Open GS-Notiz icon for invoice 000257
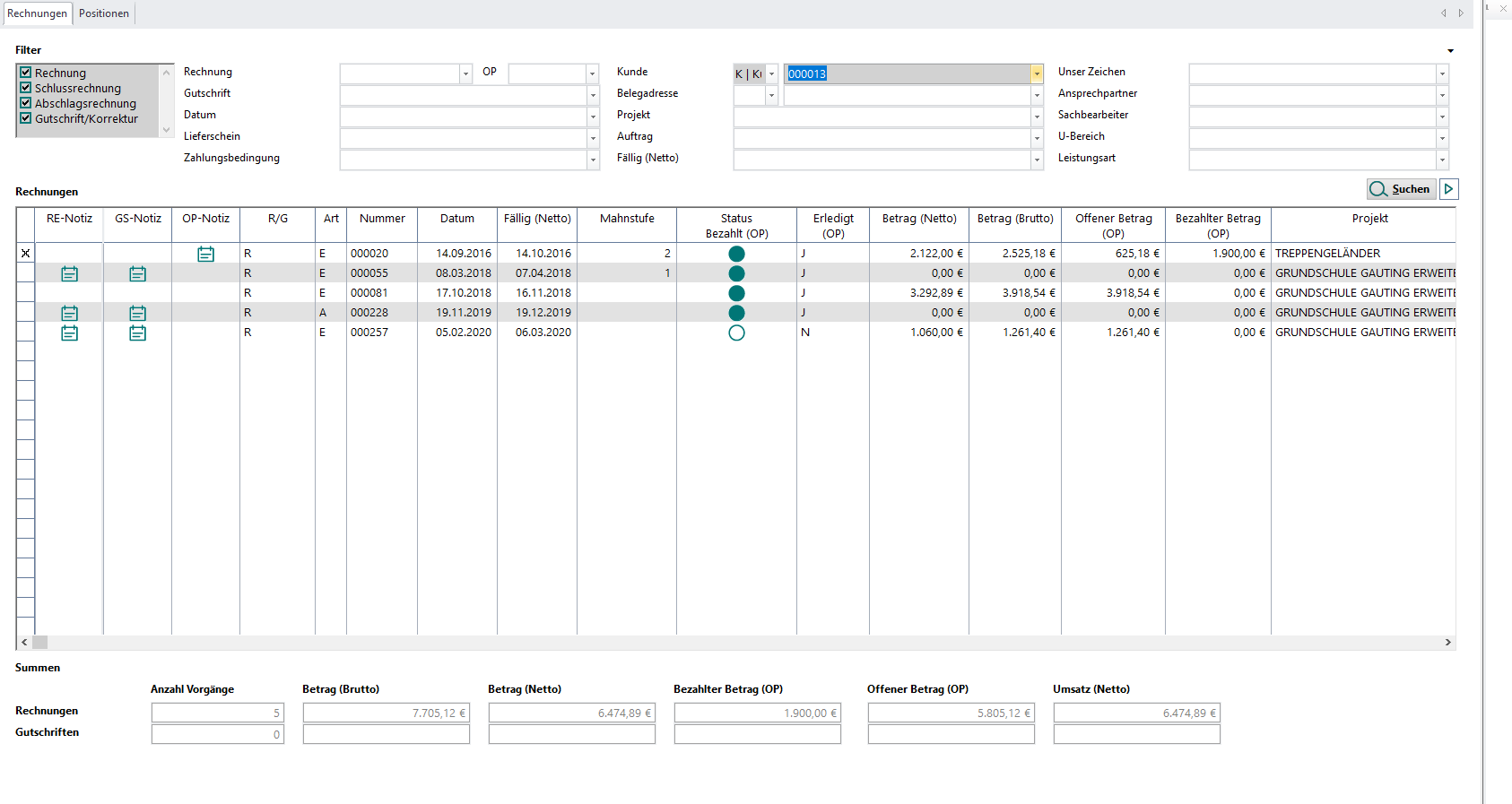 (x=137, y=333)
